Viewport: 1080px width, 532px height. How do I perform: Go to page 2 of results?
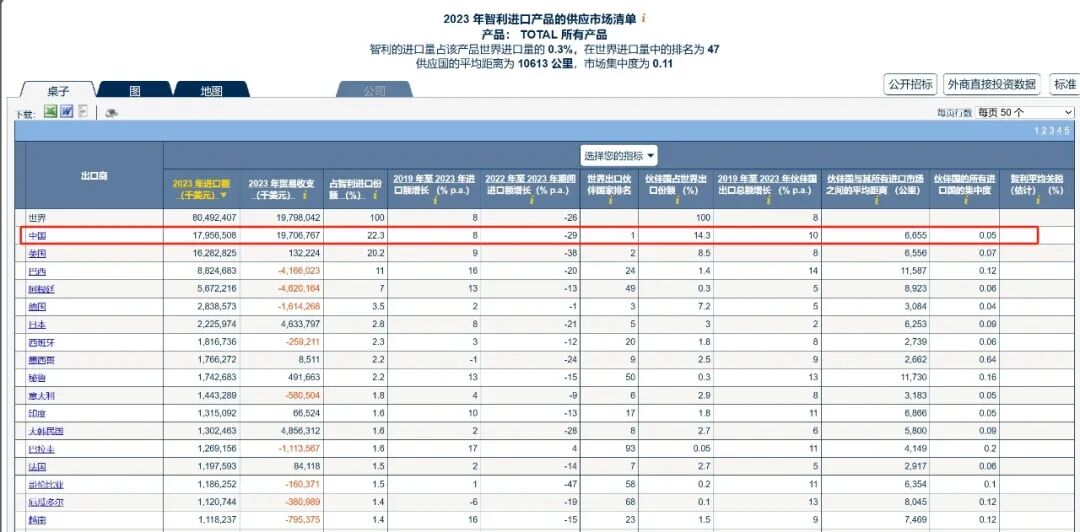pyautogui.click(x=1043, y=130)
